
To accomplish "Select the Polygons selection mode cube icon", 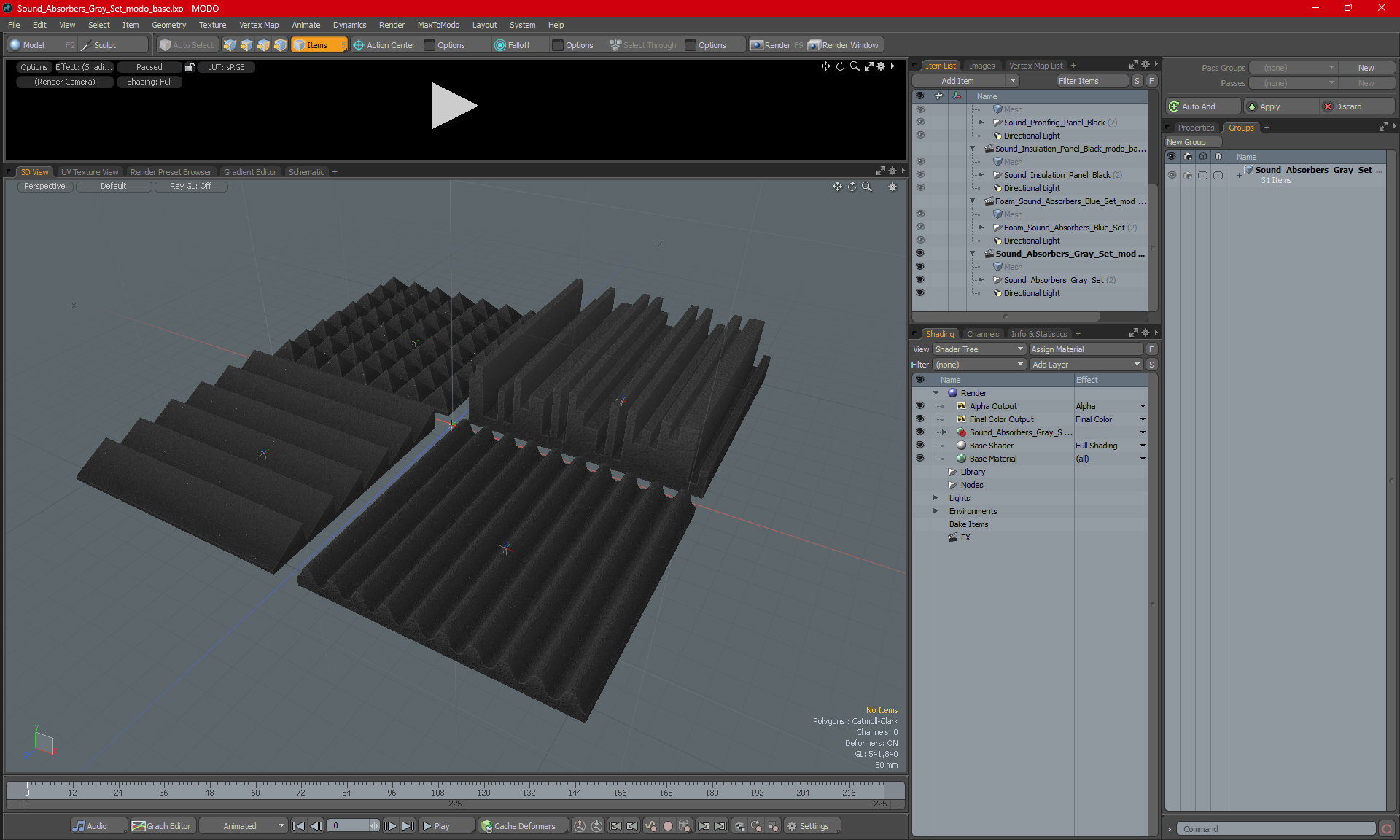I will point(263,45).
